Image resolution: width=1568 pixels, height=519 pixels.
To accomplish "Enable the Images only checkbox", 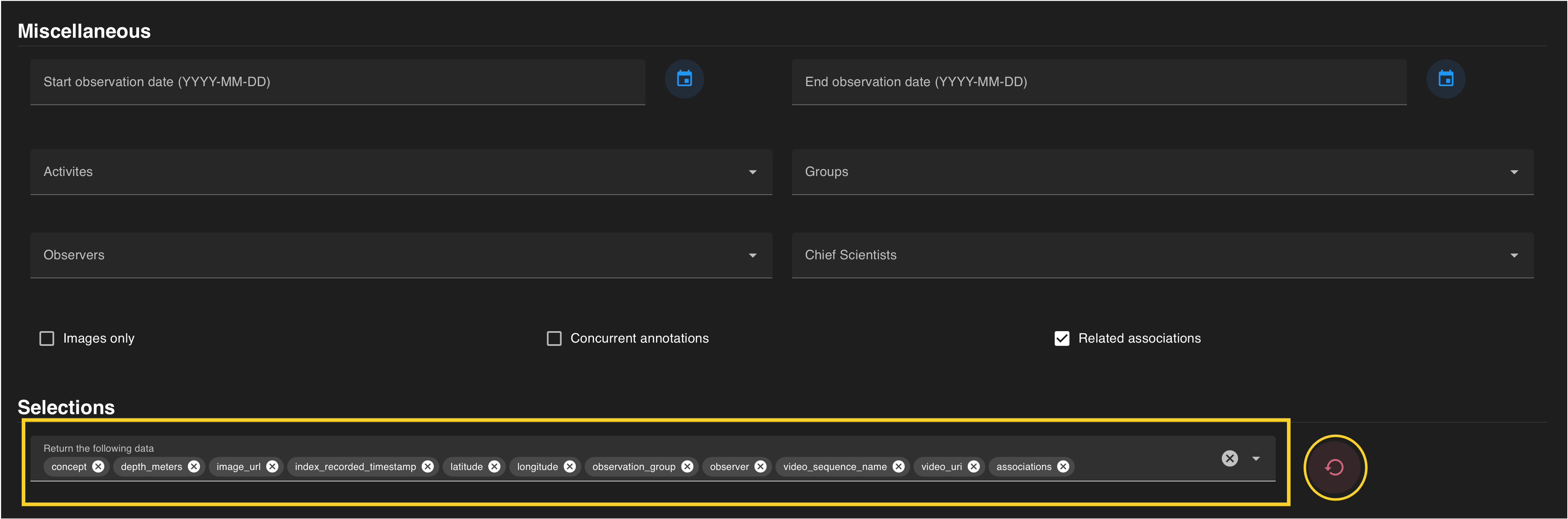I will pos(47,338).
